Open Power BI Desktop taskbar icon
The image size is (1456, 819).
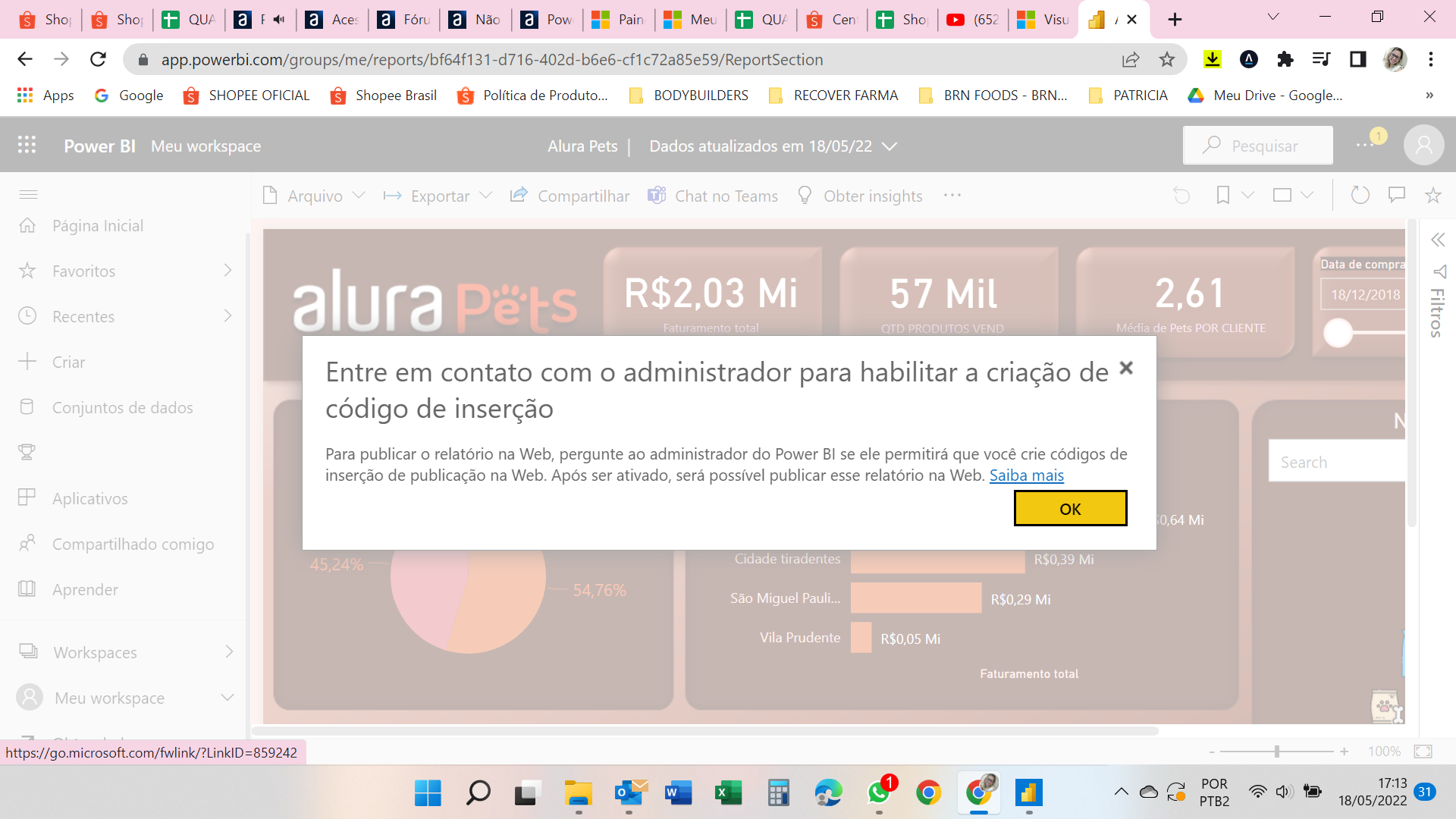1029,793
